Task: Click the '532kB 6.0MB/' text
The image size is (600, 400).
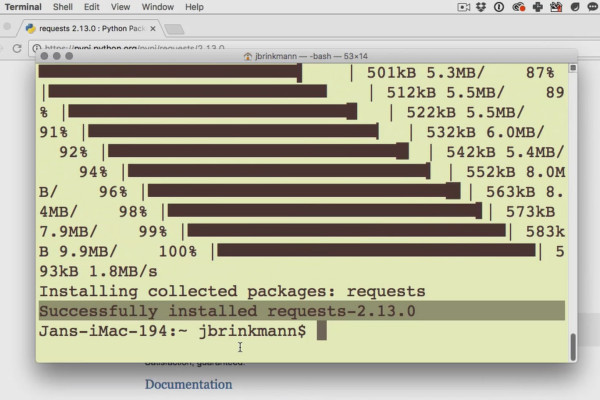Action: pos(485,132)
